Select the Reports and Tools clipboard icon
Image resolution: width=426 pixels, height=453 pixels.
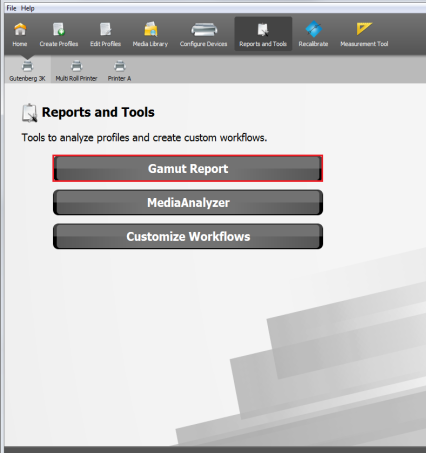[x=263, y=30]
